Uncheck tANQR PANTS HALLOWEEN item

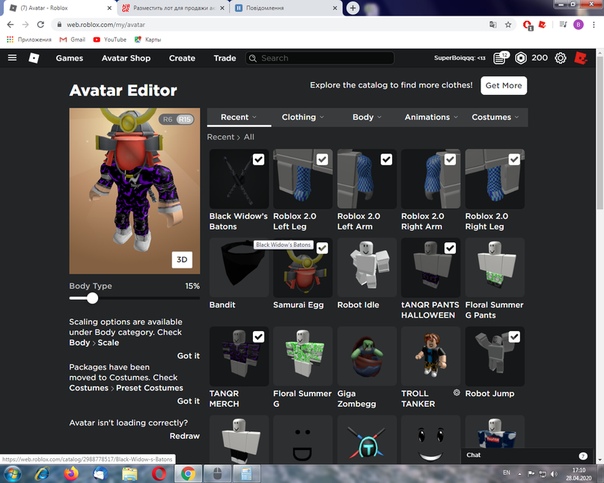pyautogui.click(x=450, y=248)
